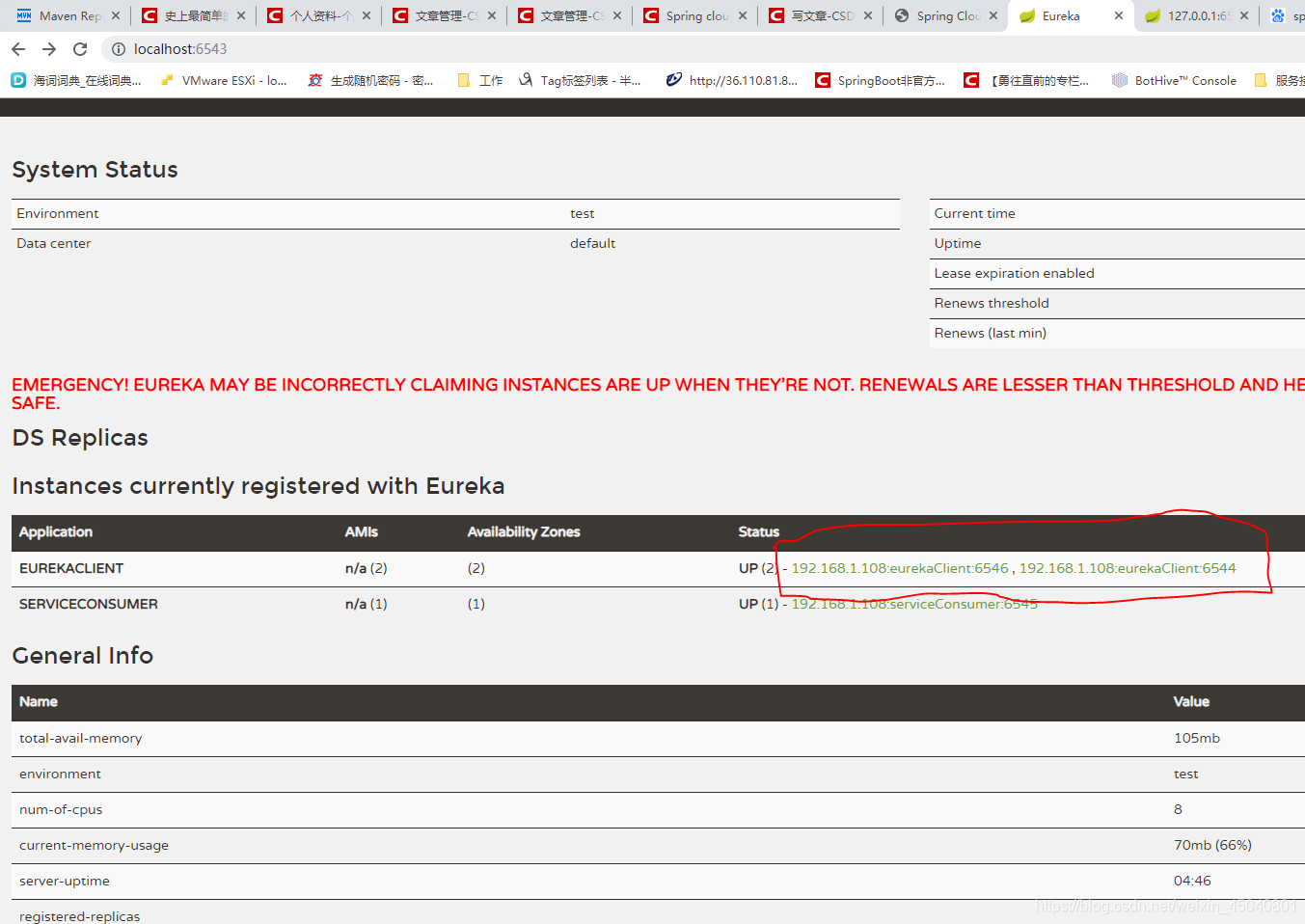Open the 工作 bookmark folder
The image size is (1305, 924).
pos(480,81)
